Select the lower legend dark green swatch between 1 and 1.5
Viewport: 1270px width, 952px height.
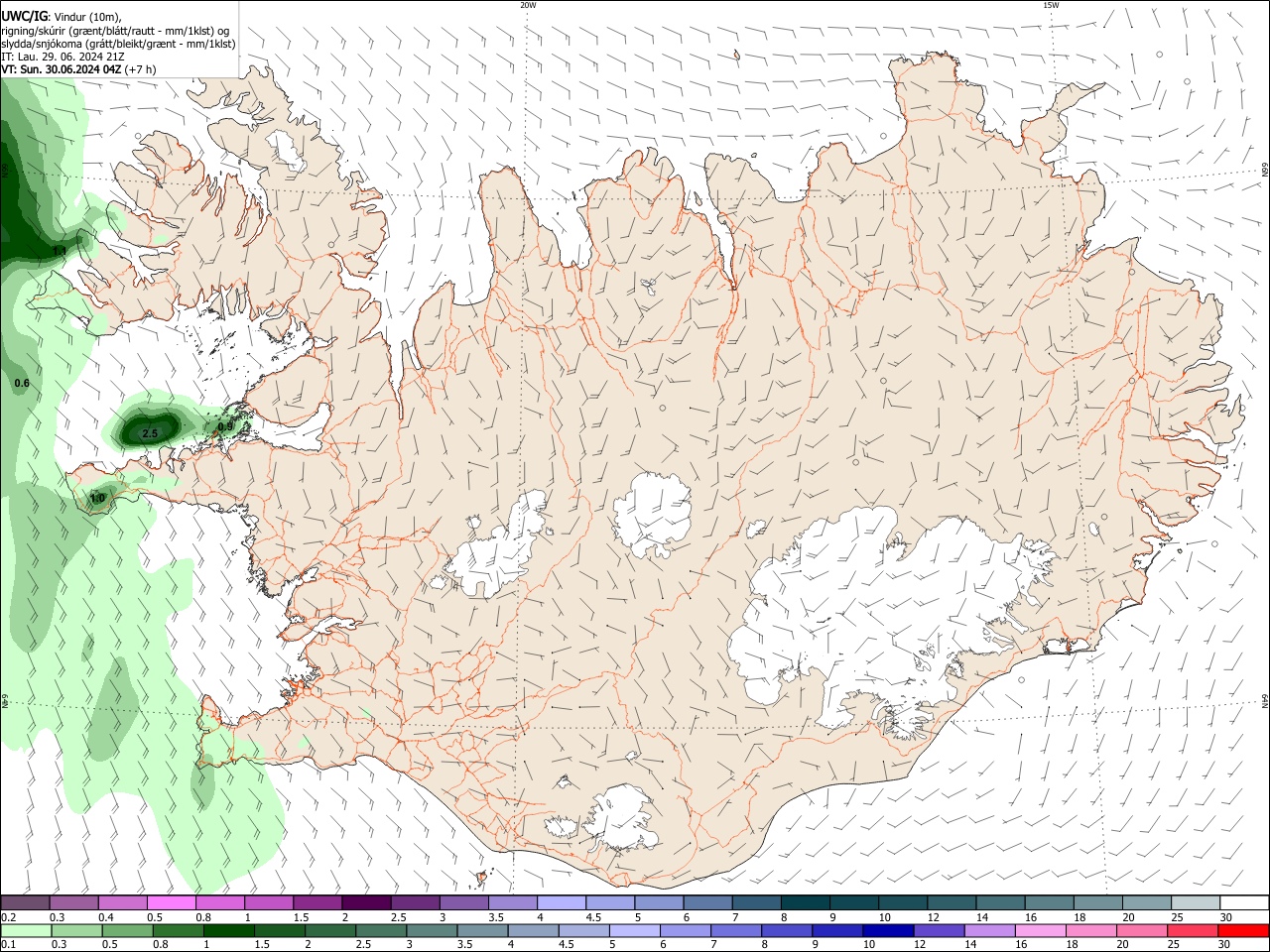(230, 931)
